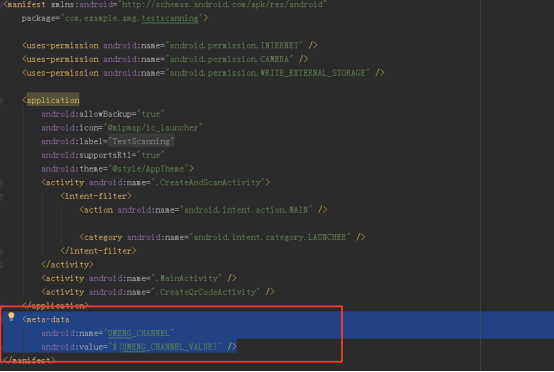Viewport: 554px width, 372px height.
Task: Click the closing activity tag
Action: tap(67, 265)
